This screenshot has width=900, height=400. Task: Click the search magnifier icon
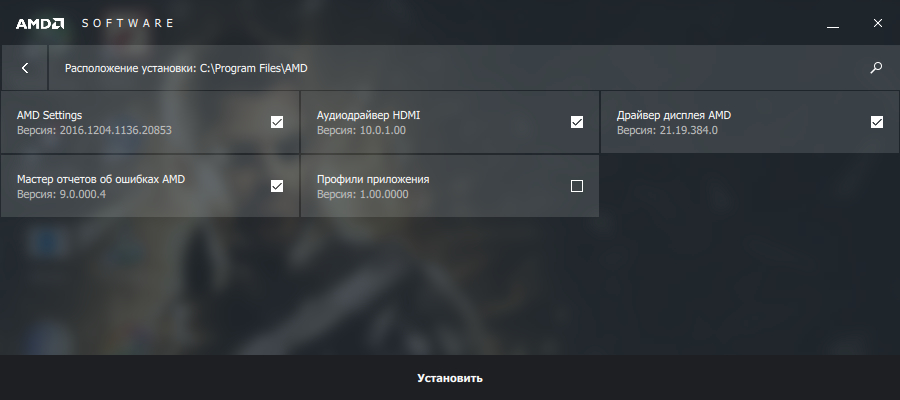pos(876,68)
